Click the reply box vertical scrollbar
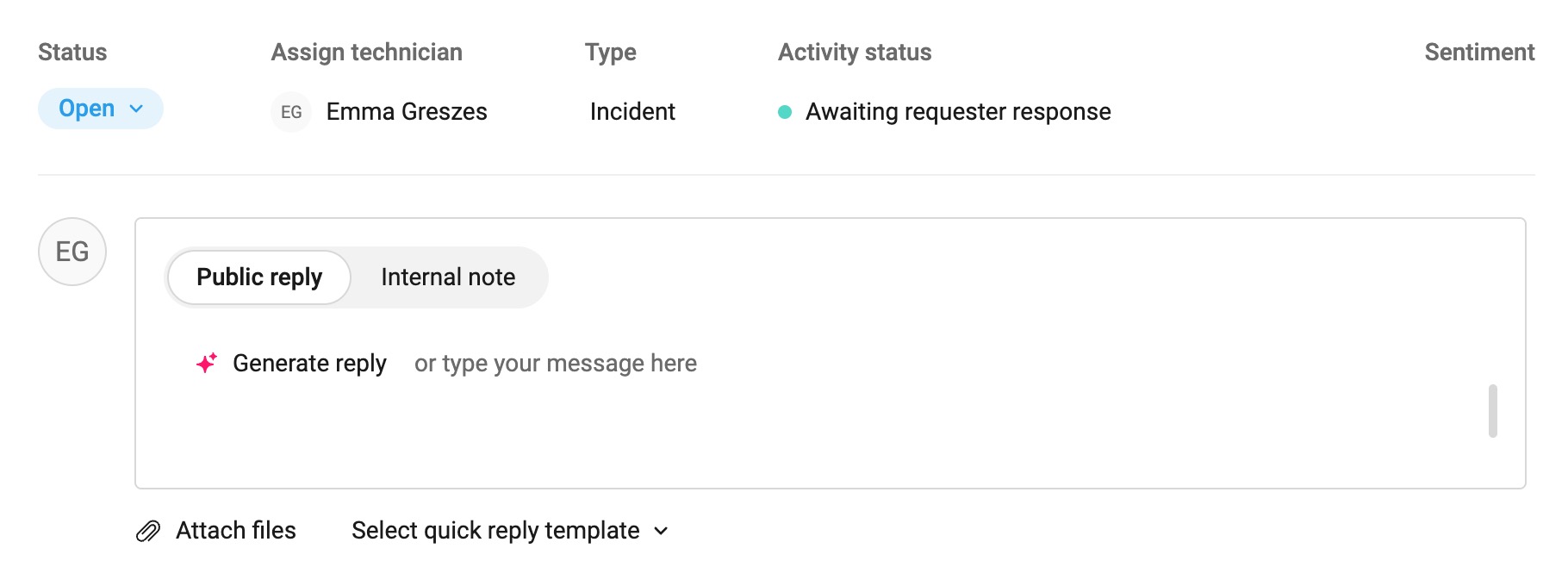This screenshot has height=567, width=1568. [x=1493, y=411]
